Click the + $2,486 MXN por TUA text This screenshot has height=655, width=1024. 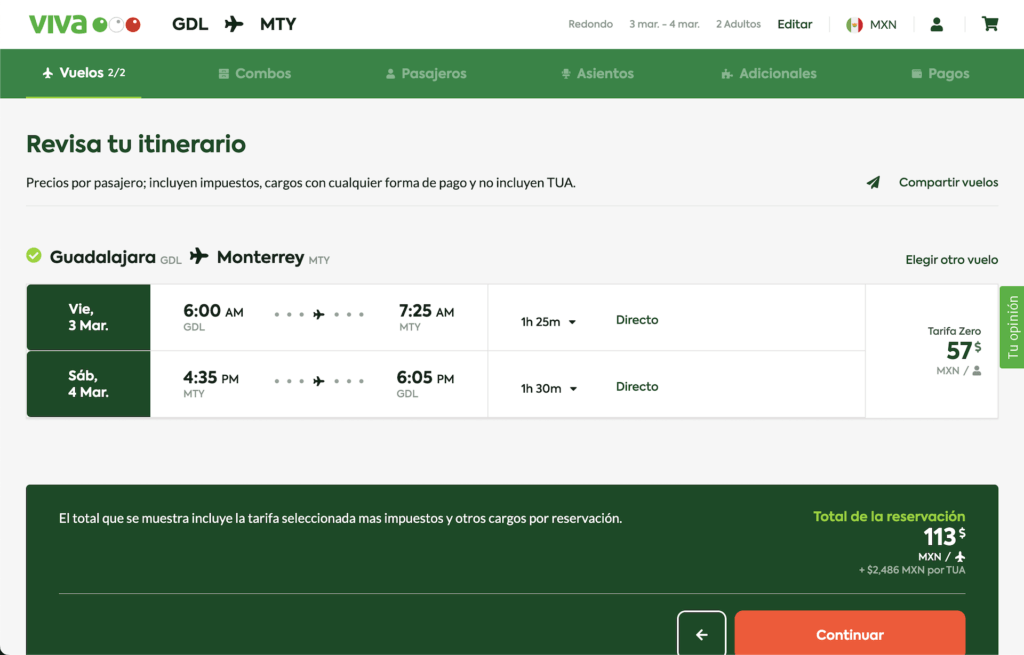pyautogui.click(x=912, y=570)
